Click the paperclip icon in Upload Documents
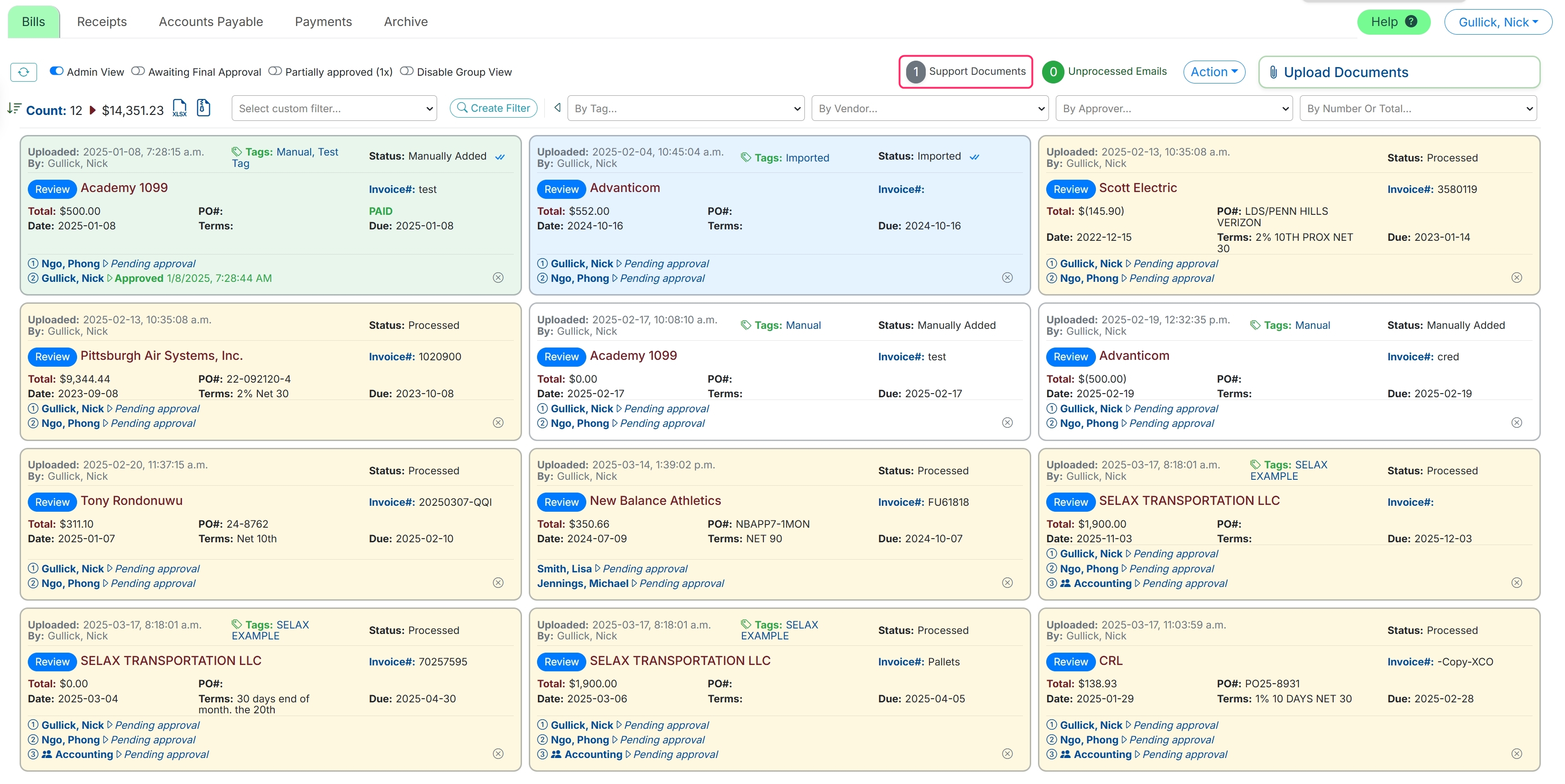This screenshot has height=784, width=1565. coord(1273,72)
